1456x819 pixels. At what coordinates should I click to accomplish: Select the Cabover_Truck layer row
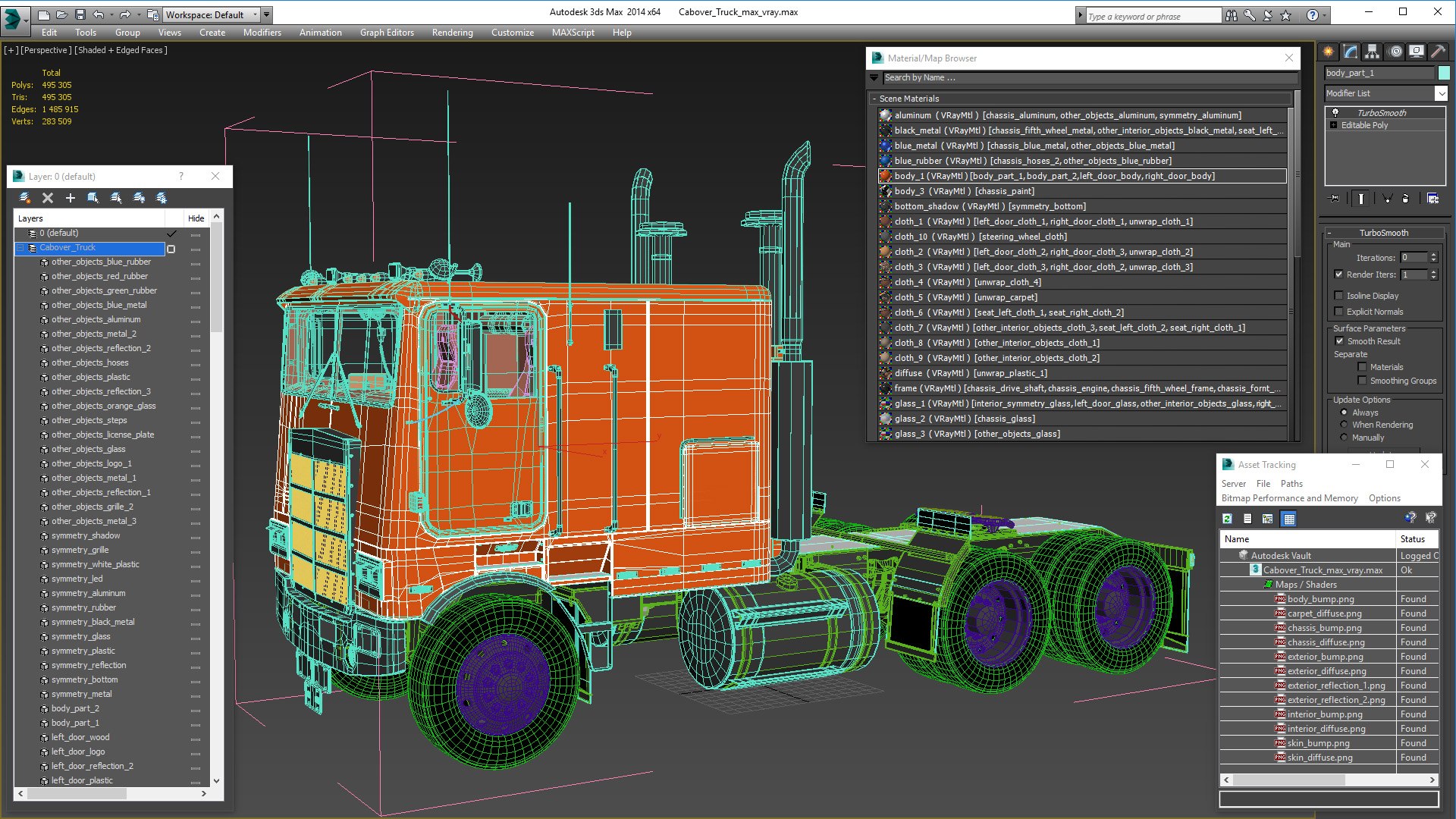tap(89, 248)
